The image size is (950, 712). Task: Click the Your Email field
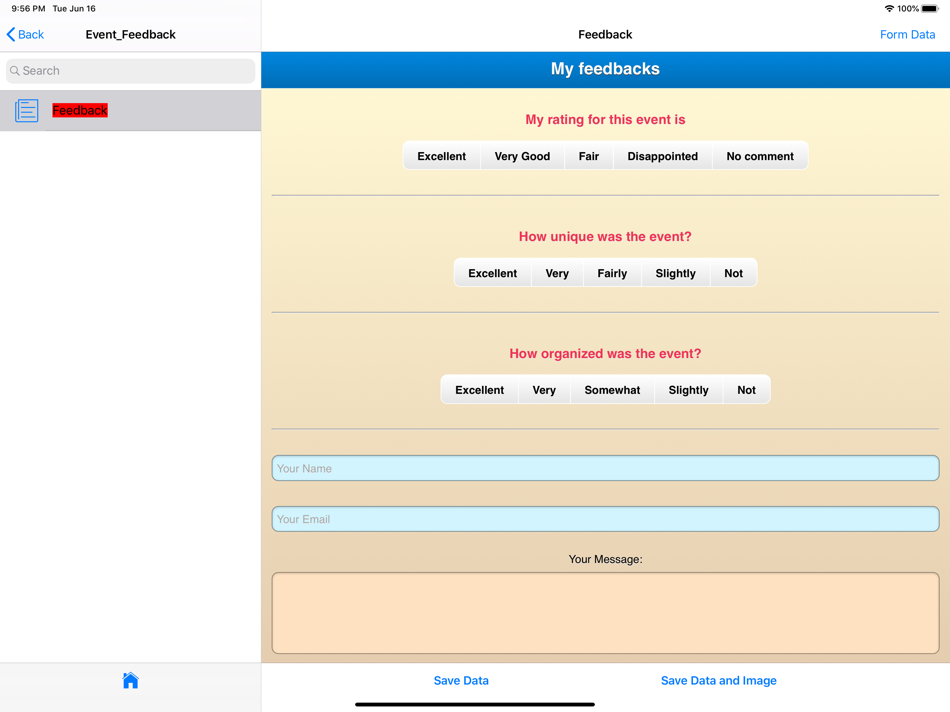coord(605,519)
